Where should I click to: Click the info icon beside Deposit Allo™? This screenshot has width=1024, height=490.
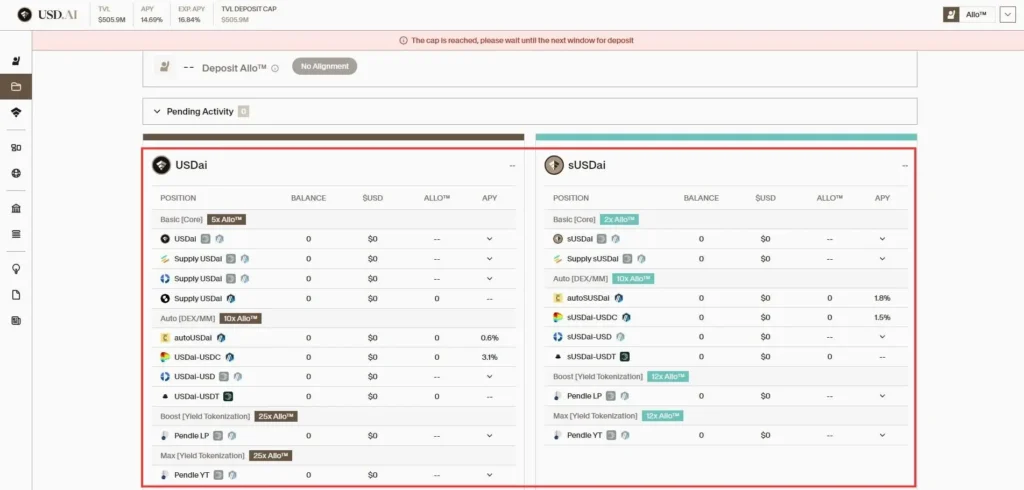pos(275,68)
